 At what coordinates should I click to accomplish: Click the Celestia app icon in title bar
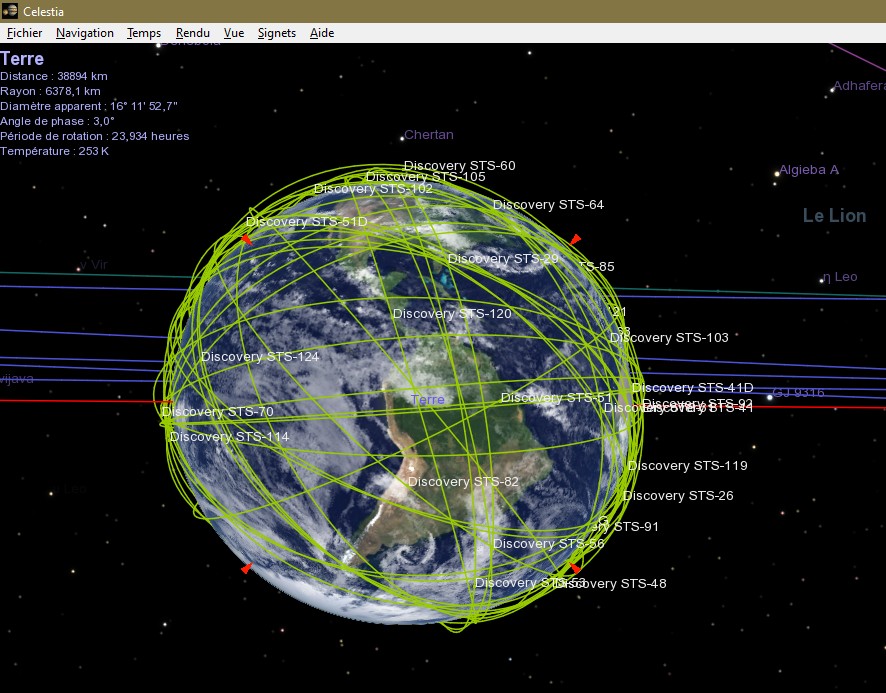pos(10,11)
